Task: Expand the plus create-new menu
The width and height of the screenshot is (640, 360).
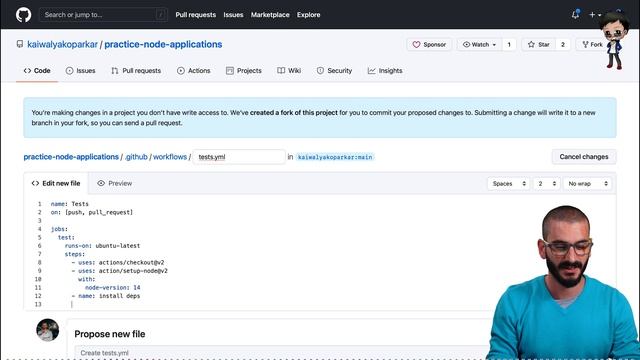Action: coord(595,15)
